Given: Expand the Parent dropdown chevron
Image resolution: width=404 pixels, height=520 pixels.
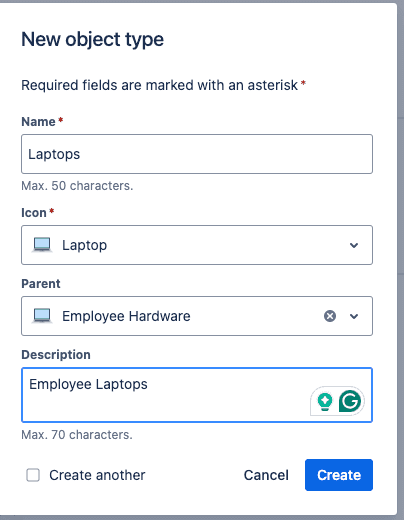Looking at the screenshot, I should (x=354, y=316).
